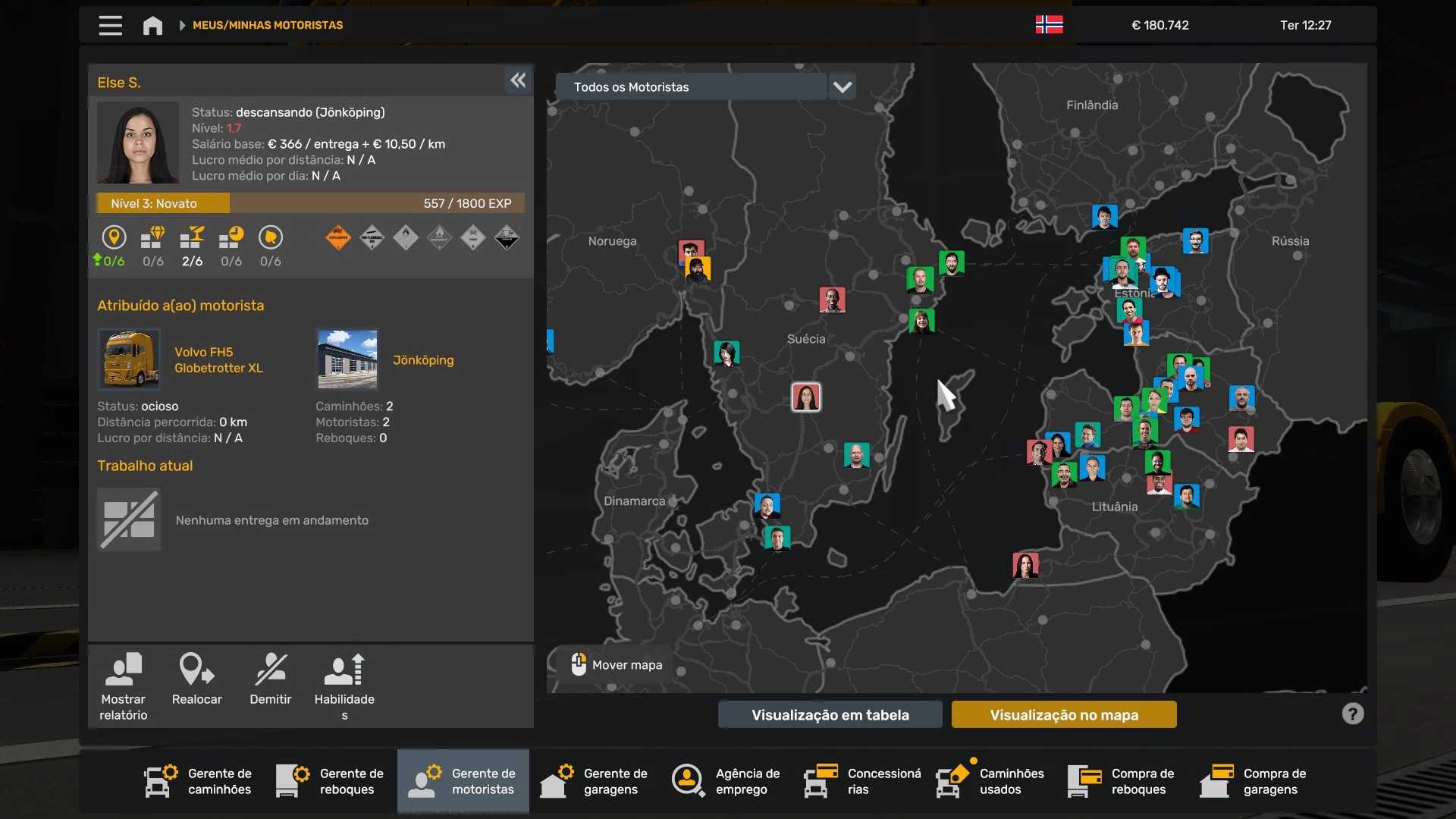Click the dropdown arrow next to filter
1456x819 pixels.
pos(842,87)
